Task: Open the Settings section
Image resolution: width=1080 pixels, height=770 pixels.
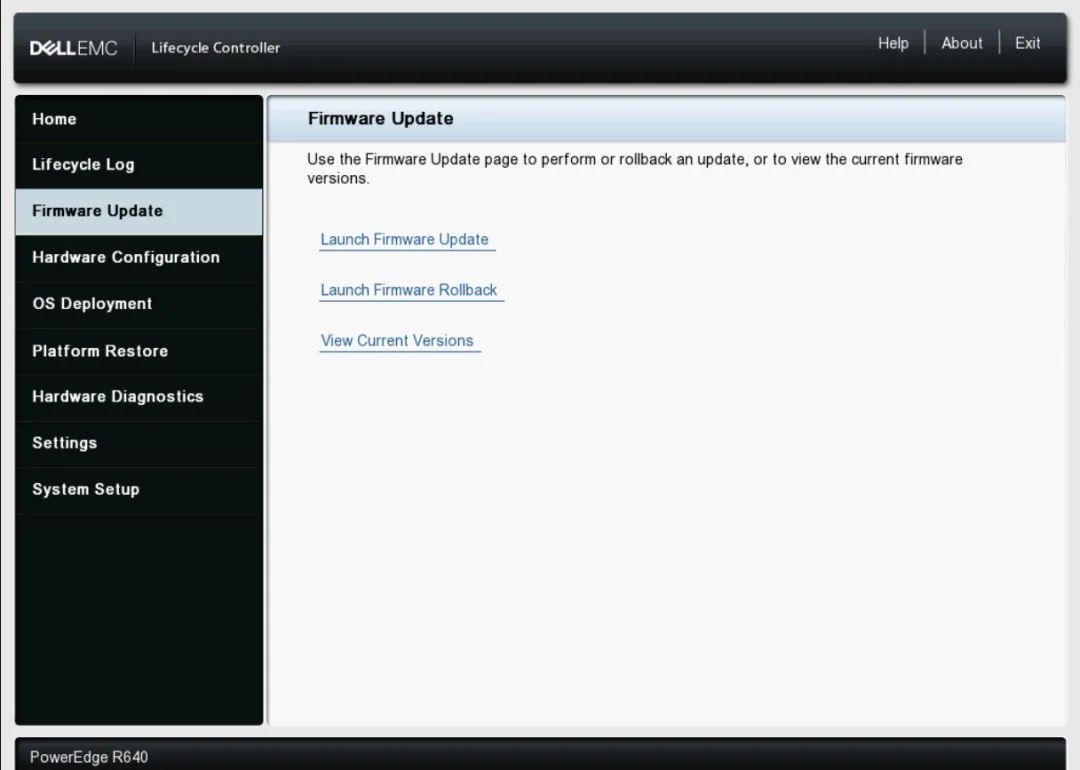Action: 64,443
